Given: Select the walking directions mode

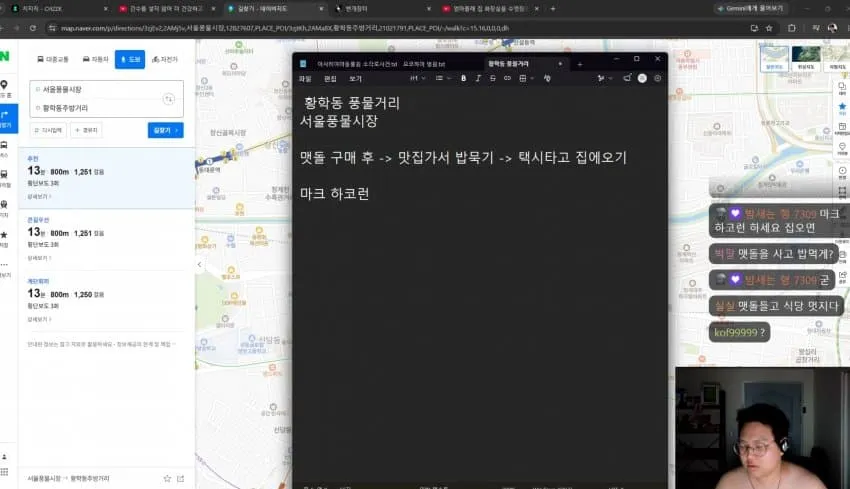Looking at the screenshot, I should (x=130, y=59).
